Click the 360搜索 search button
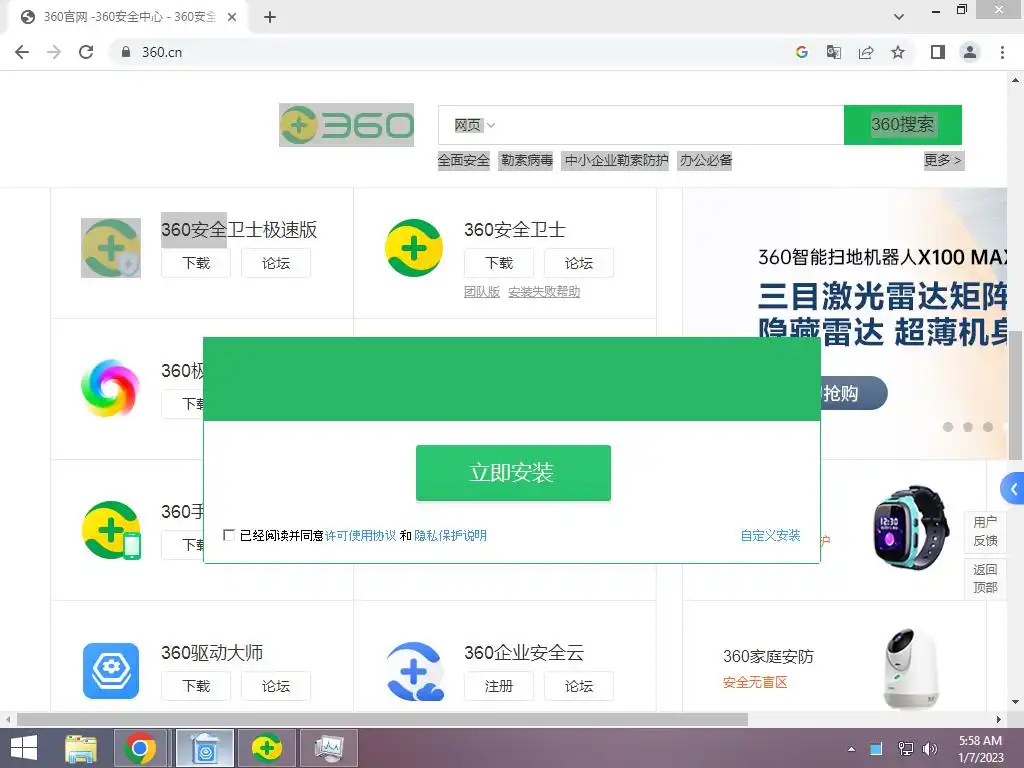Image resolution: width=1024 pixels, height=768 pixels. point(903,125)
